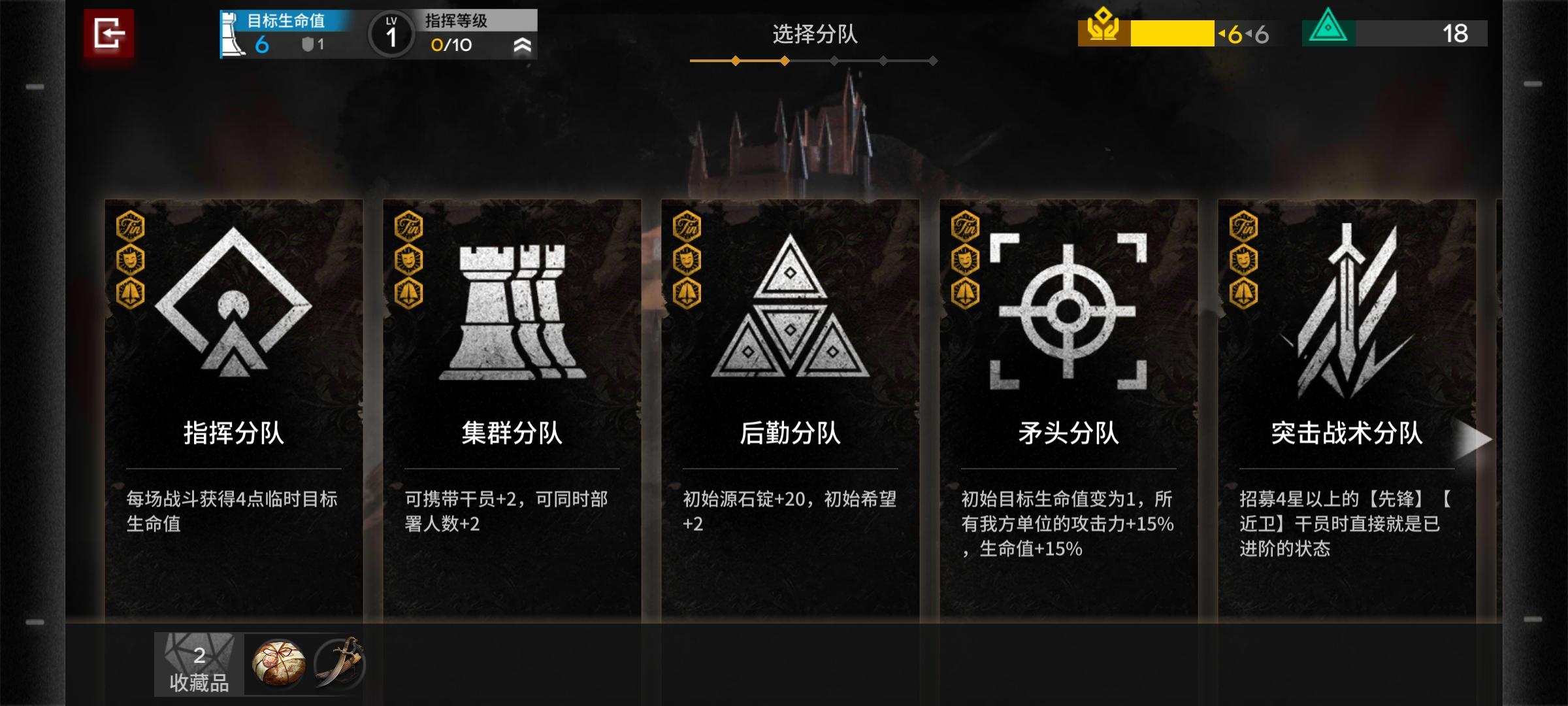
Task: Select the 突击战术分队 sword icon
Action: coord(1347,310)
